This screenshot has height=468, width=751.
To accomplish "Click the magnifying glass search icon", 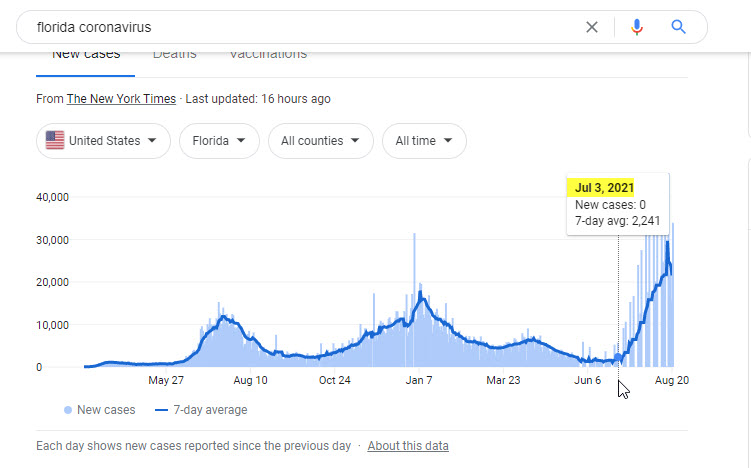I will tap(679, 27).
